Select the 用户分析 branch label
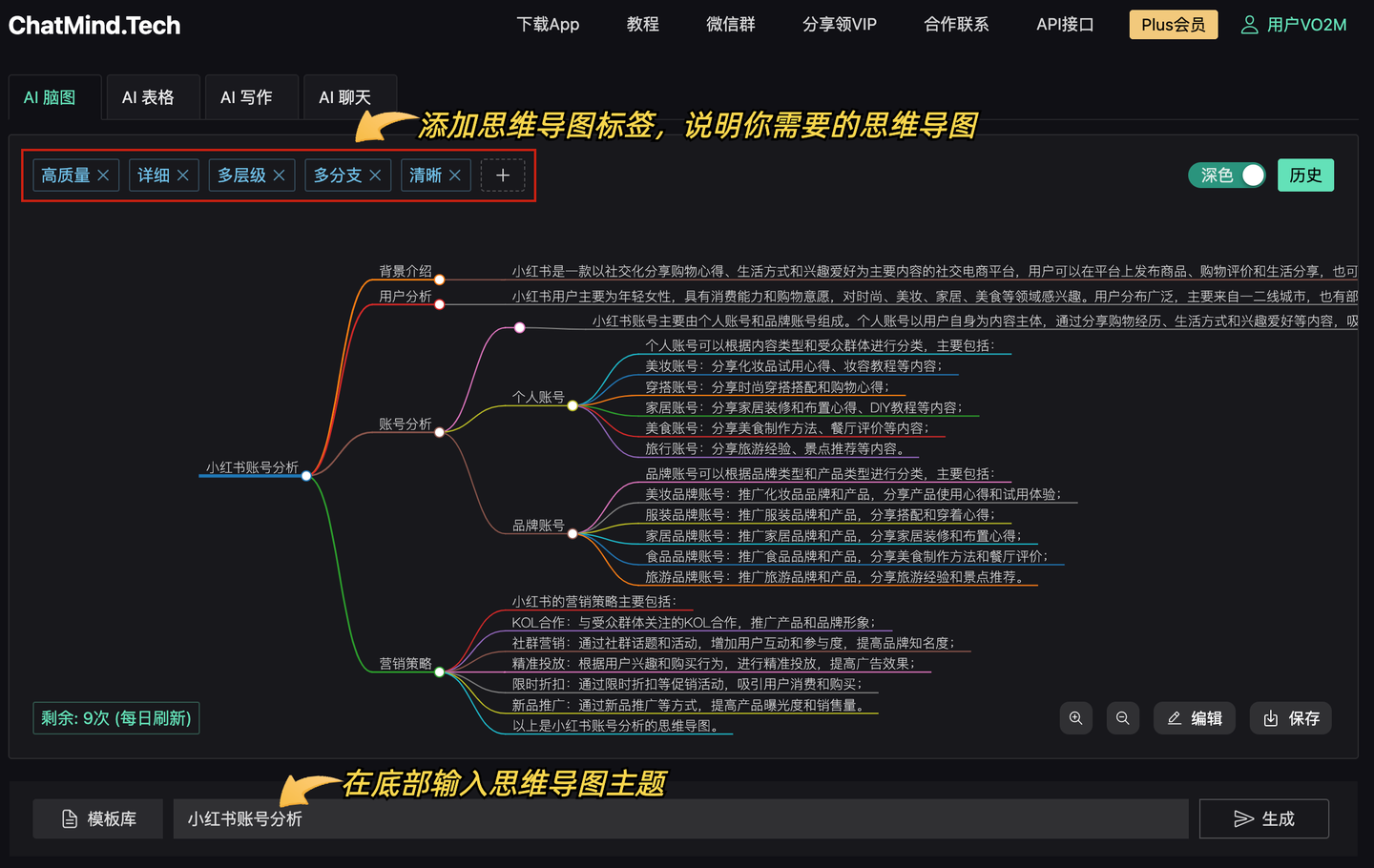 click(406, 296)
